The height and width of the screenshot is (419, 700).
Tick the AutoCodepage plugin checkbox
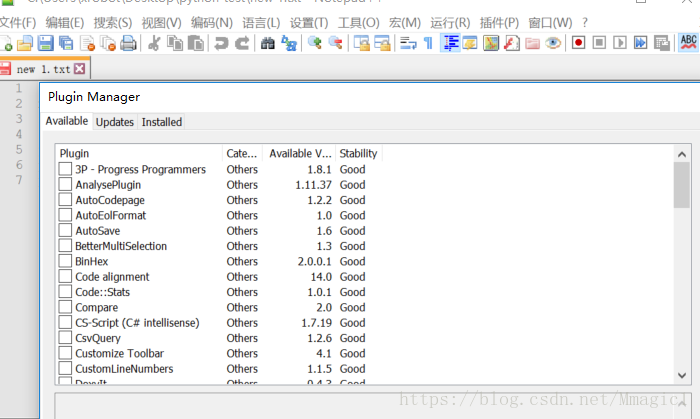(65, 200)
